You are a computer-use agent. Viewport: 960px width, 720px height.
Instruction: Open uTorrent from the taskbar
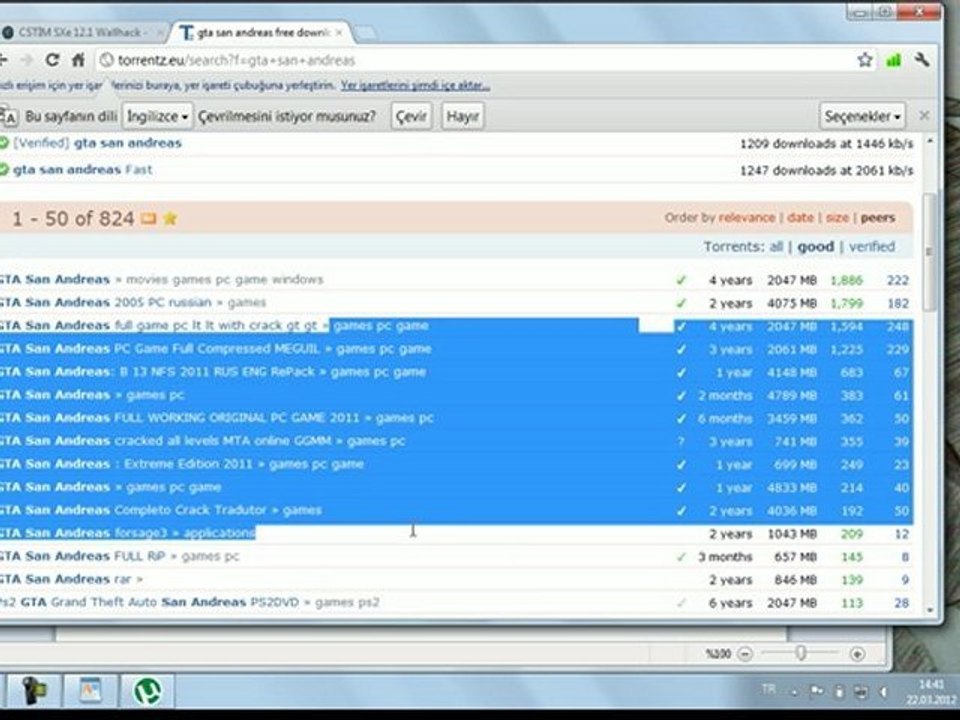[147, 691]
